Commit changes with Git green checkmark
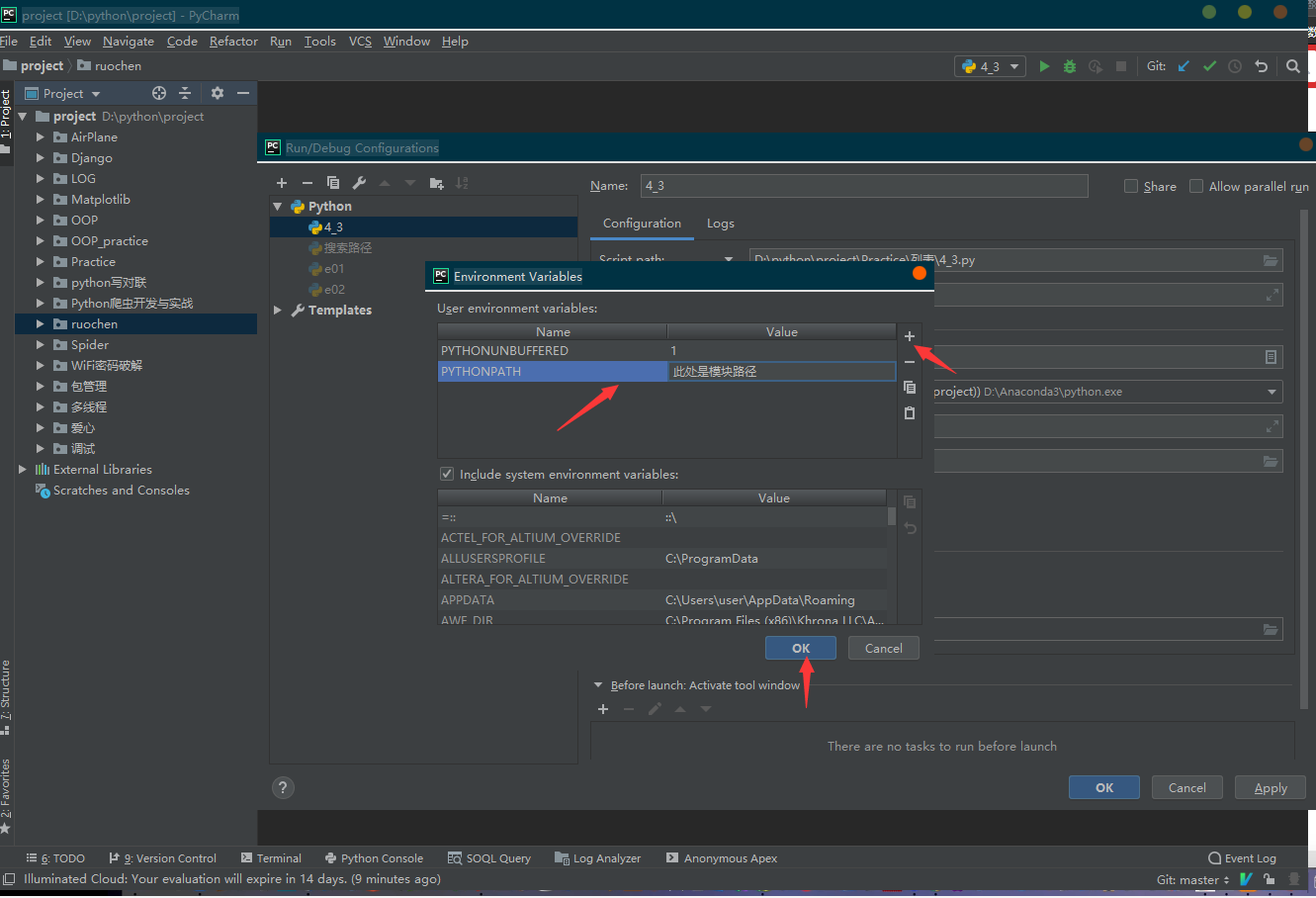This screenshot has width=1316, height=898. pos(1209,66)
